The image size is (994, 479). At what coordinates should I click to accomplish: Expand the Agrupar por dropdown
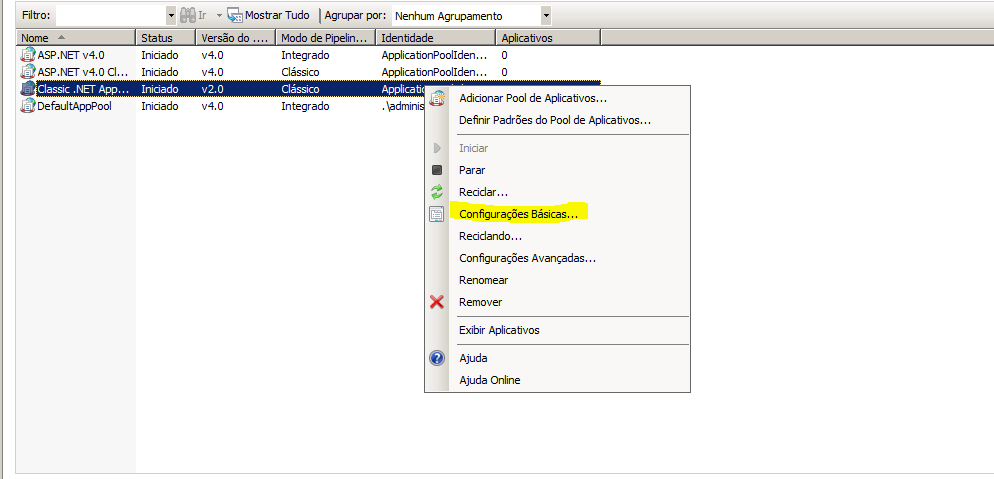click(545, 16)
